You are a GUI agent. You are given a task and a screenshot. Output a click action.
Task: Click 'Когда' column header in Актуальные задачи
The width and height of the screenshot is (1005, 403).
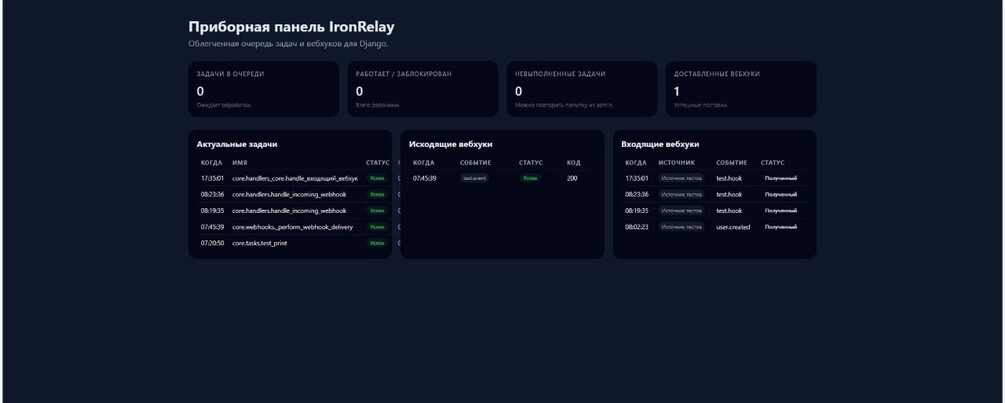point(212,163)
